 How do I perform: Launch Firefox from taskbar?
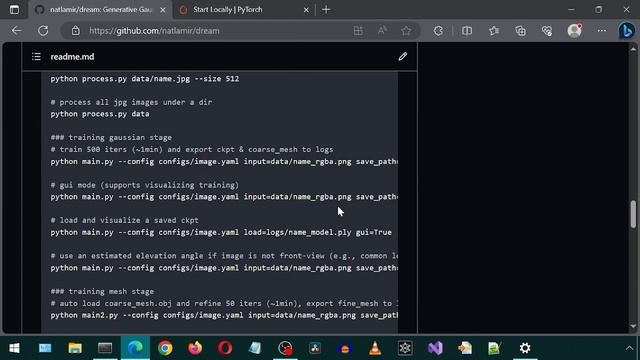(195, 348)
